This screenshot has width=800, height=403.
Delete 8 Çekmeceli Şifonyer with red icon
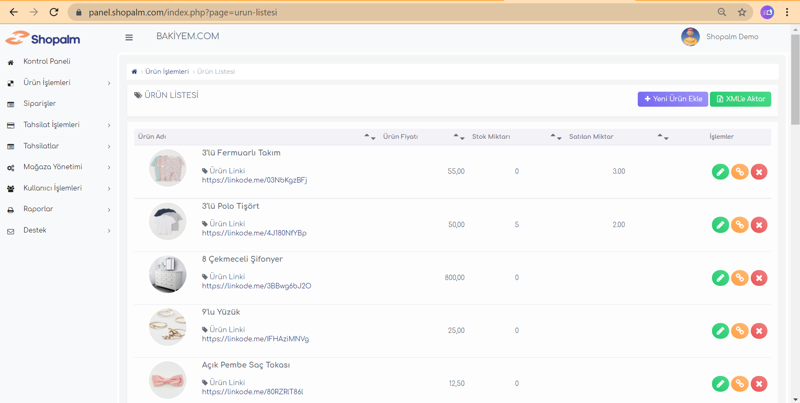[759, 278]
